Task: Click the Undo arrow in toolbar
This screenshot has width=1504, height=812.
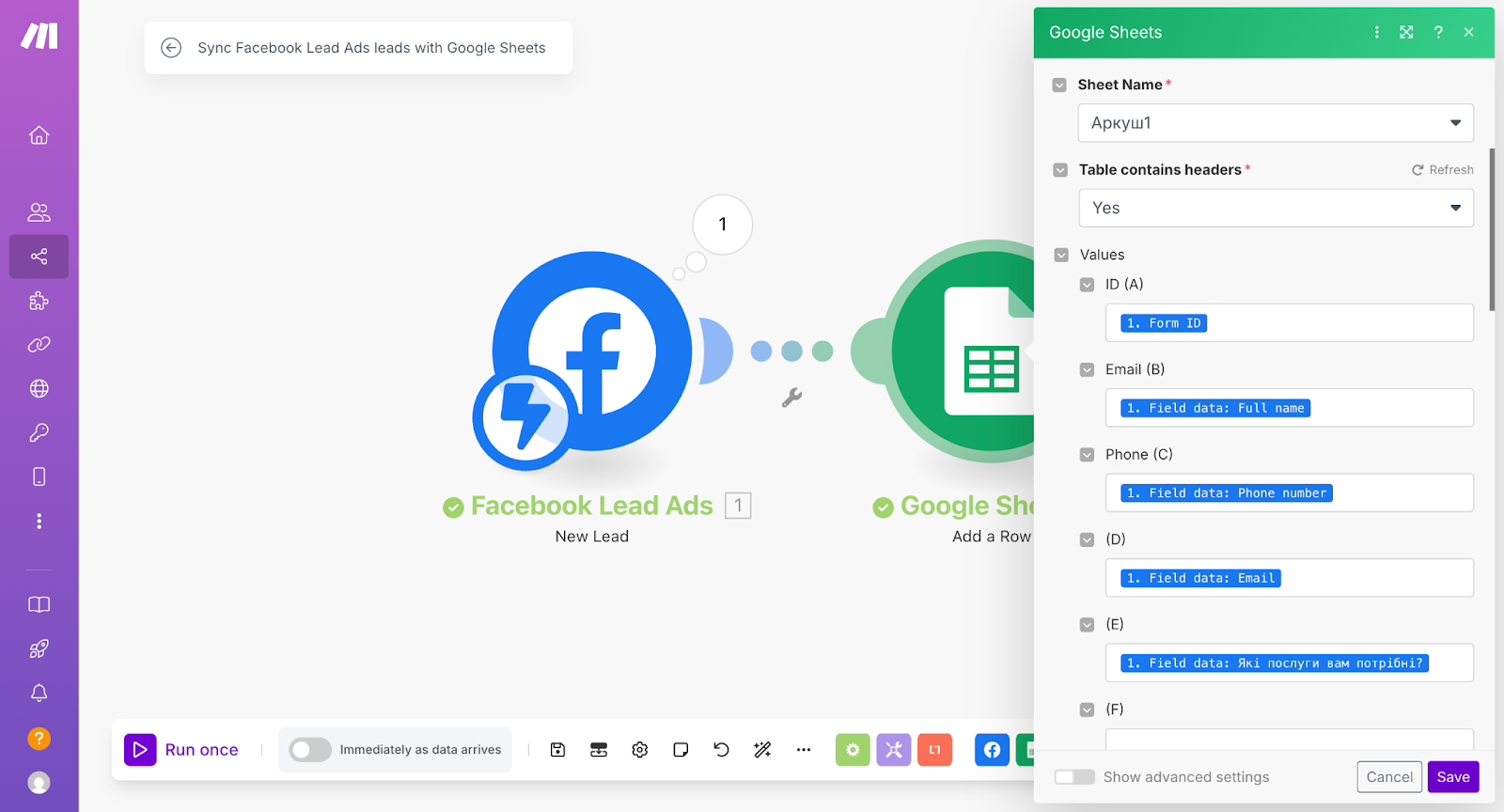Action: [x=721, y=749]
